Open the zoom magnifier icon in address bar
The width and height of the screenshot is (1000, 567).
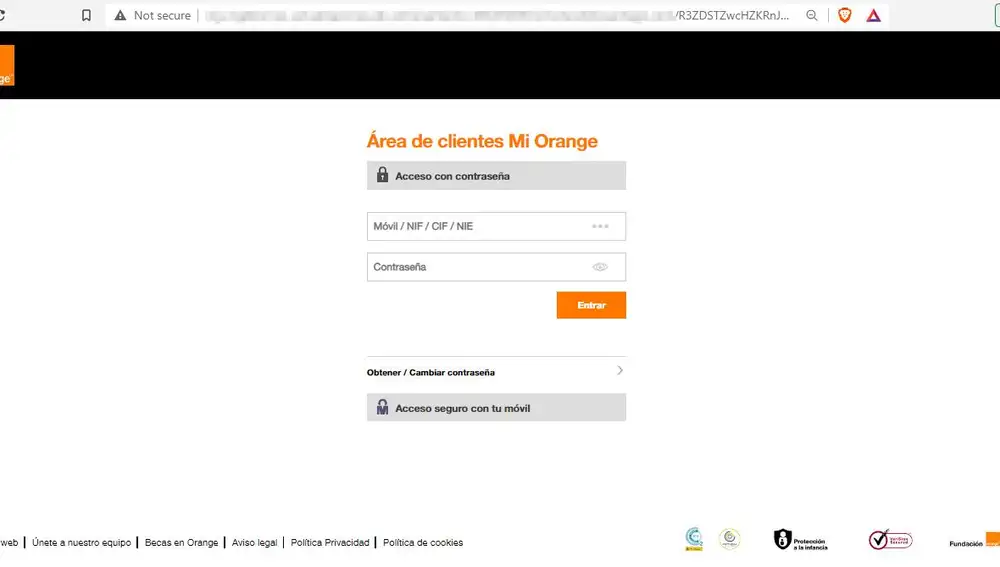point(811,15)
